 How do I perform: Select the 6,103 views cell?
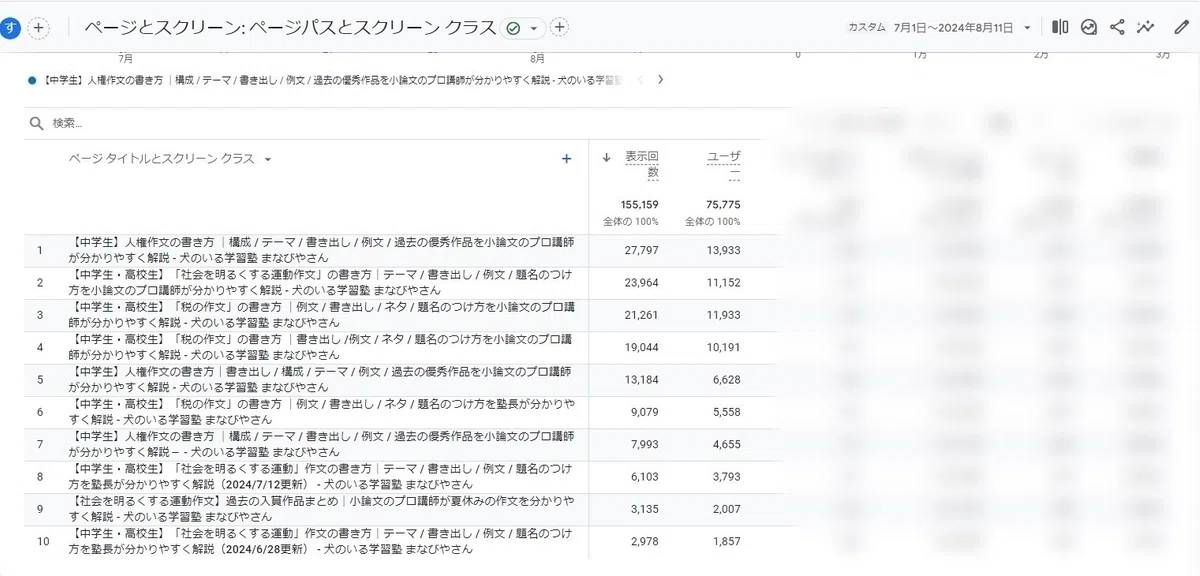(x=645, y=476)
